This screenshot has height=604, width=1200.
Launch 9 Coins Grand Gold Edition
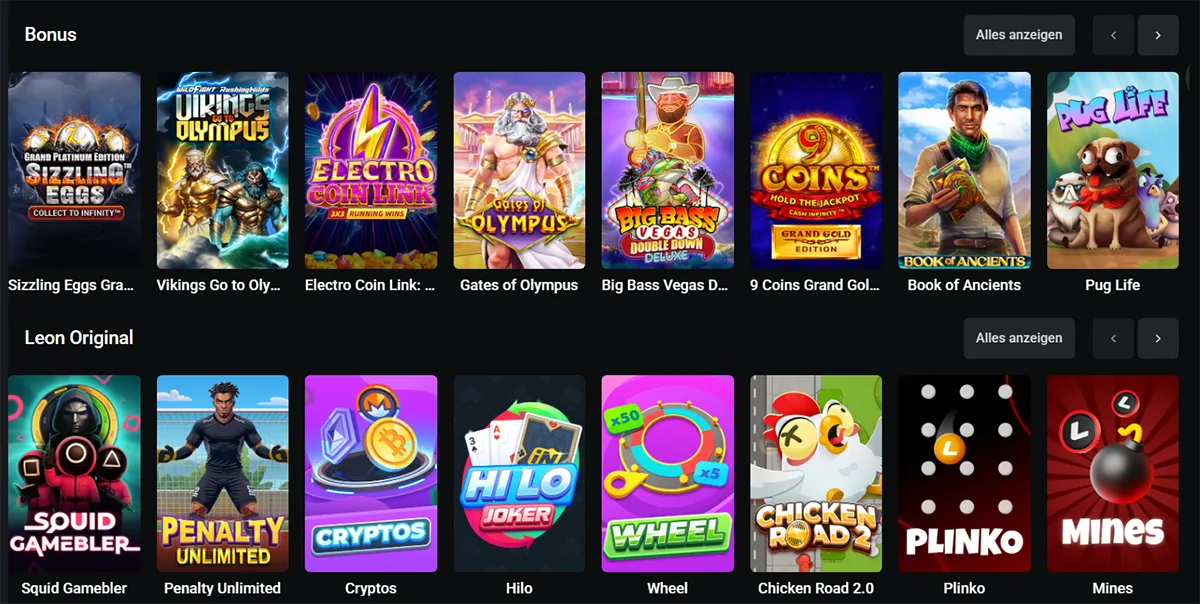[x=816, y=170]
